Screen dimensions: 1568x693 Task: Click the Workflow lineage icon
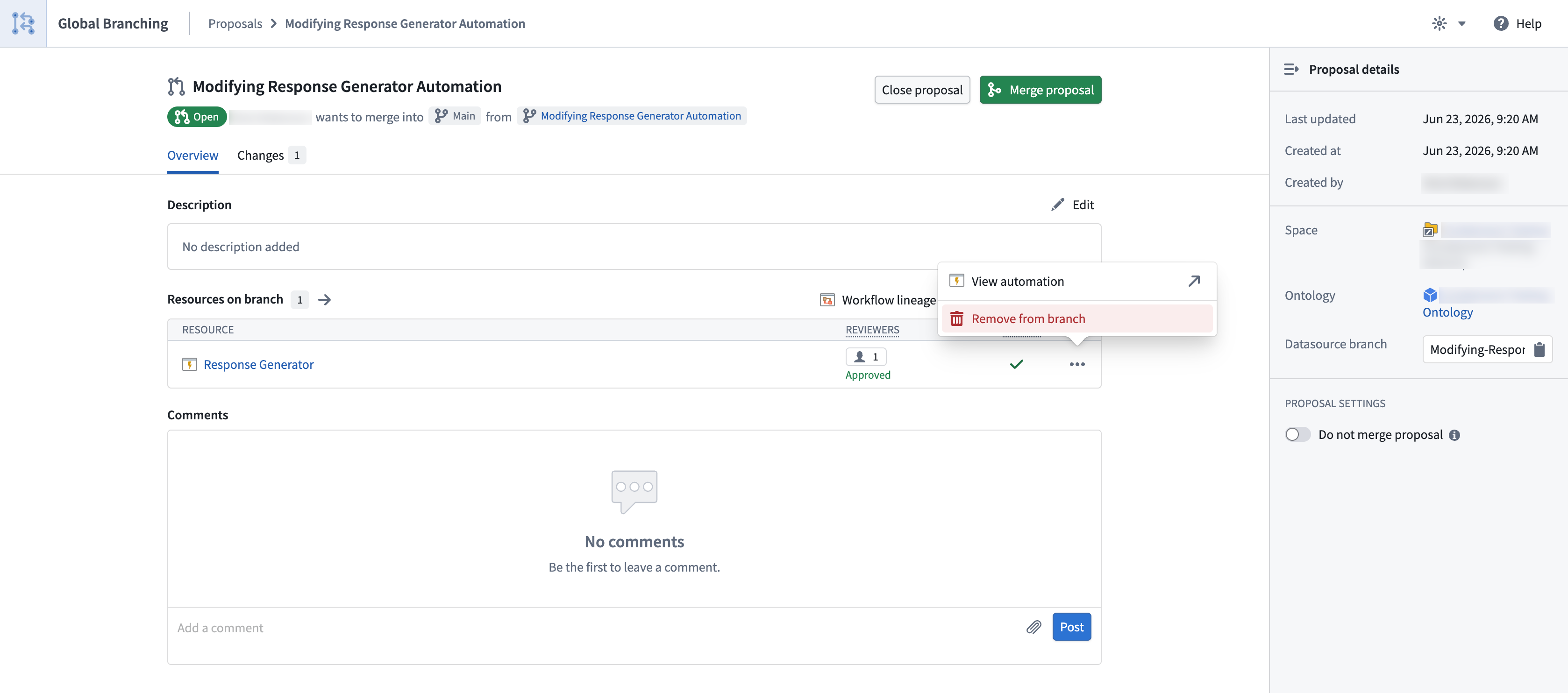[827, 299]
